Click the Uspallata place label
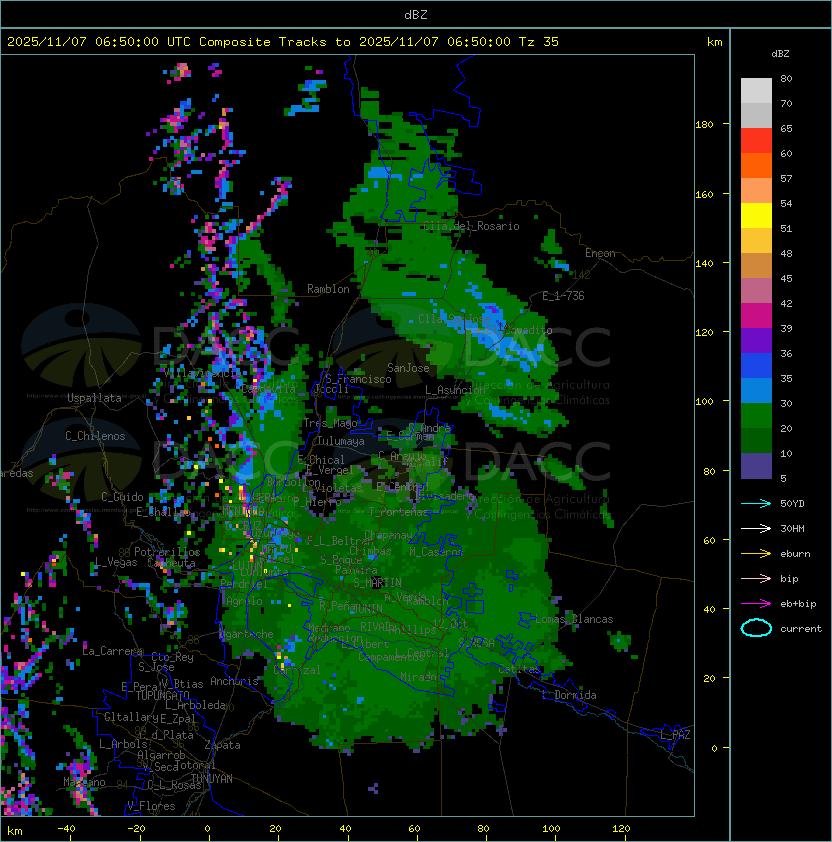Image resolution: width=832 pixels, height=842 pixels. coord(94,398)
